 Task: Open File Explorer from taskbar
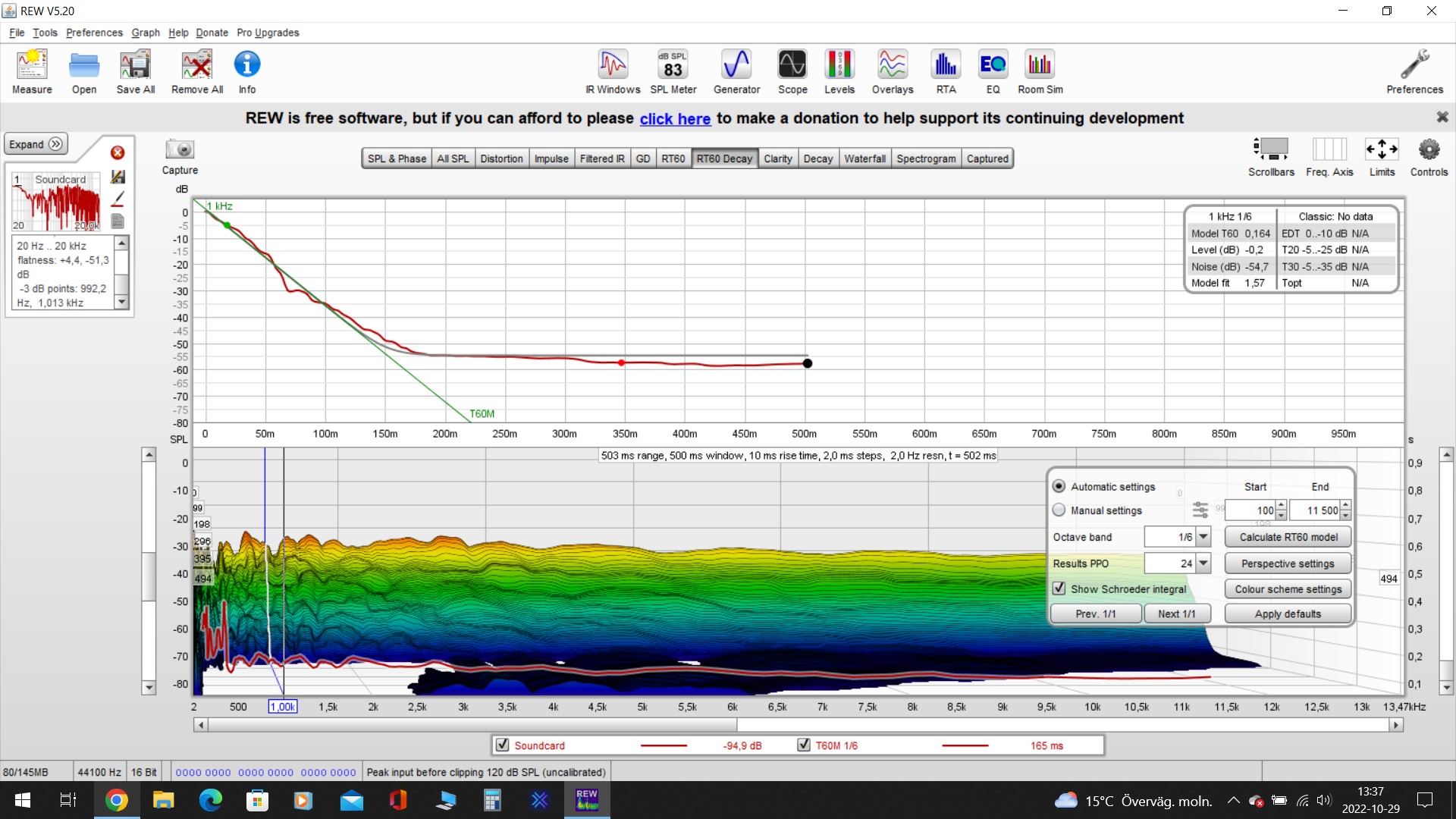tap(163, 800)
